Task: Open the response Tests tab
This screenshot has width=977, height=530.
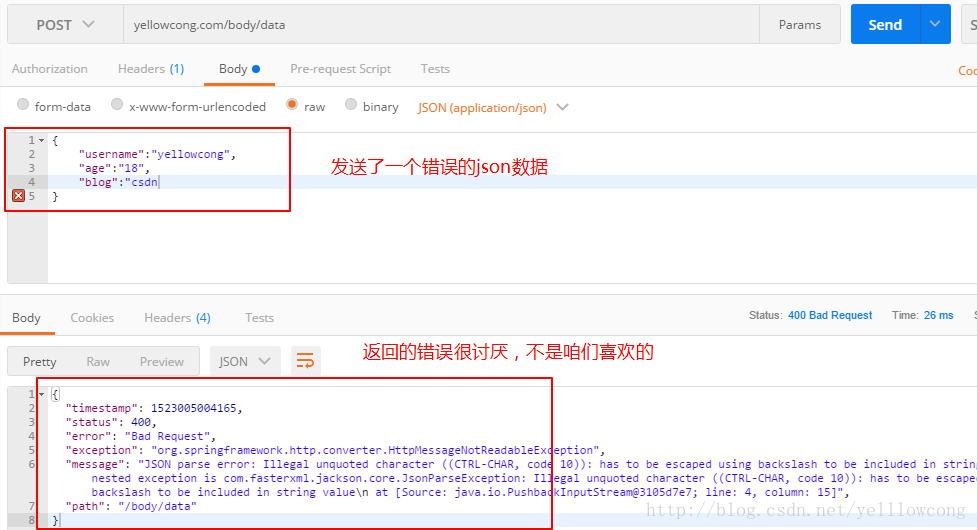Action: pos(259,318)
